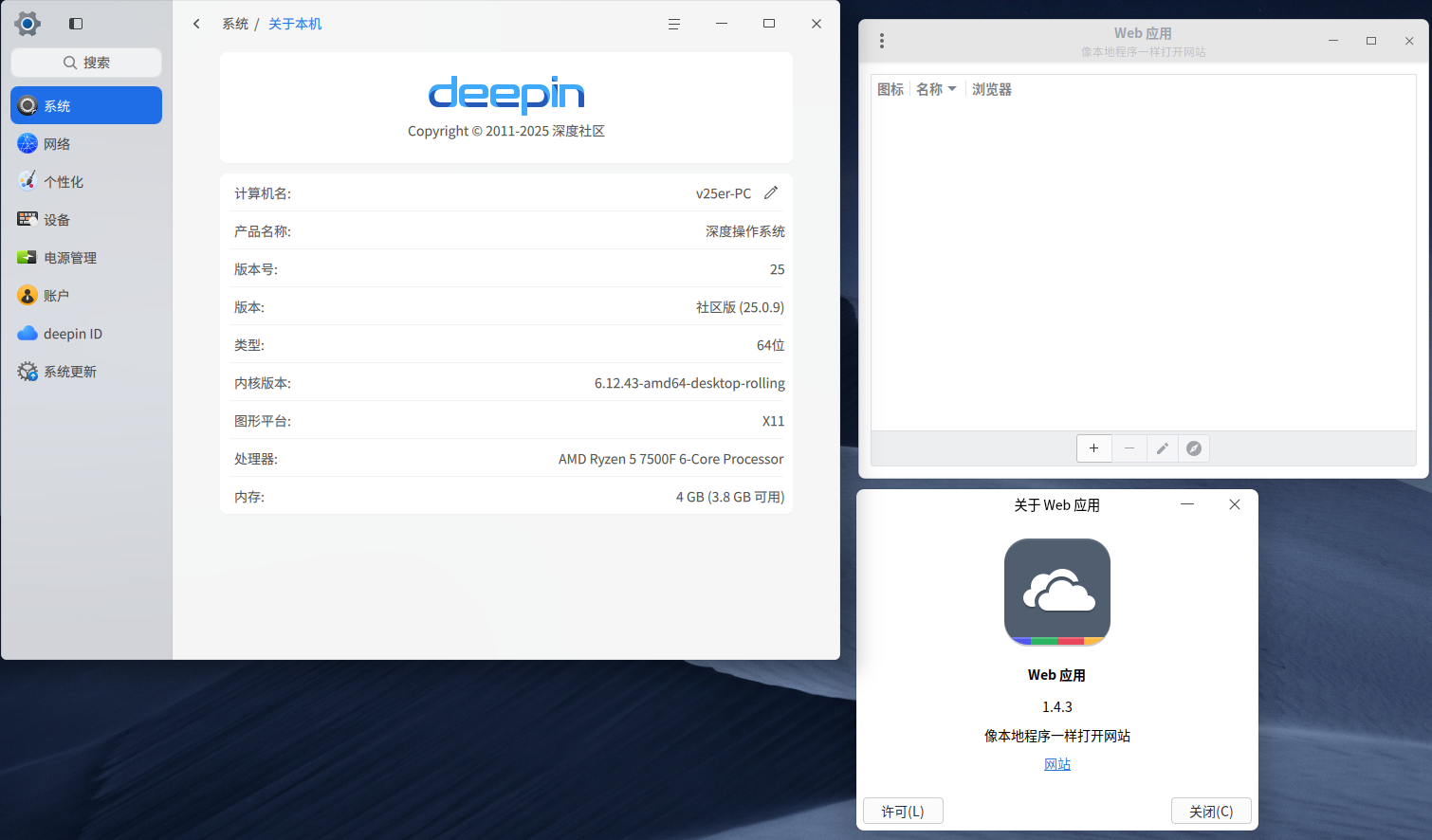Open the 设备 settings category

coord(86,219)
